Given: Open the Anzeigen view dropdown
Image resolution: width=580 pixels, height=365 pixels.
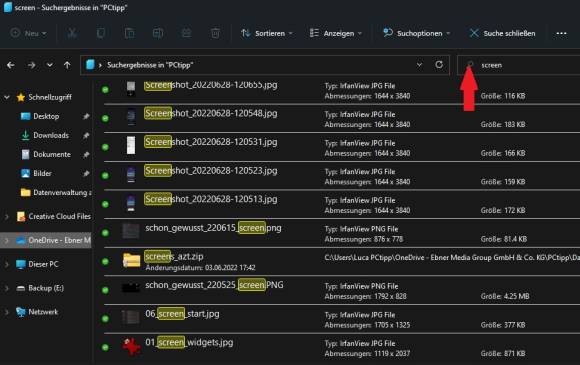Looking at the screenshot, I should click(x=336, y=33).
